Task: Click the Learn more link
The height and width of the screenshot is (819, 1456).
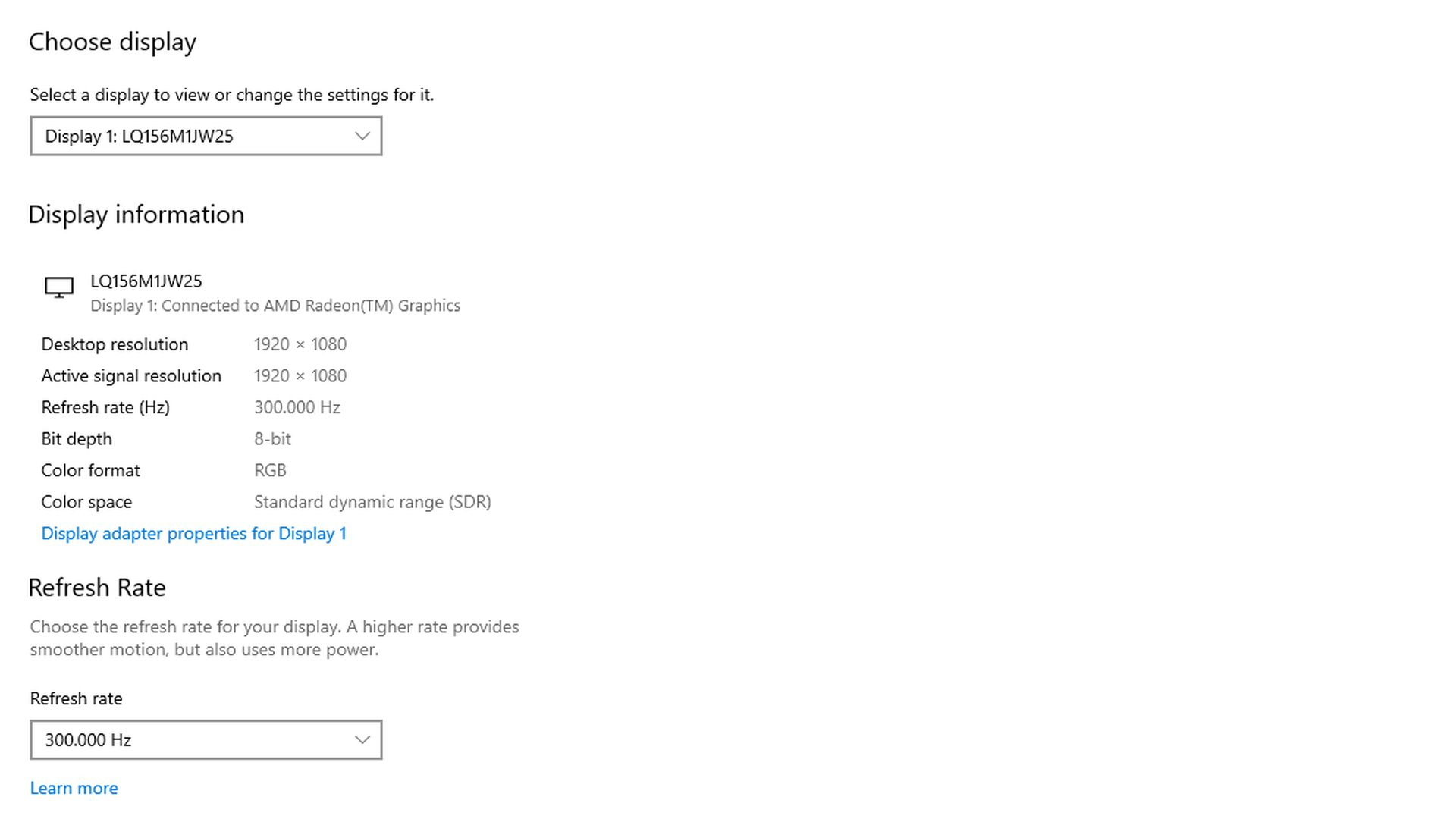Action: [x=74, y=789]
